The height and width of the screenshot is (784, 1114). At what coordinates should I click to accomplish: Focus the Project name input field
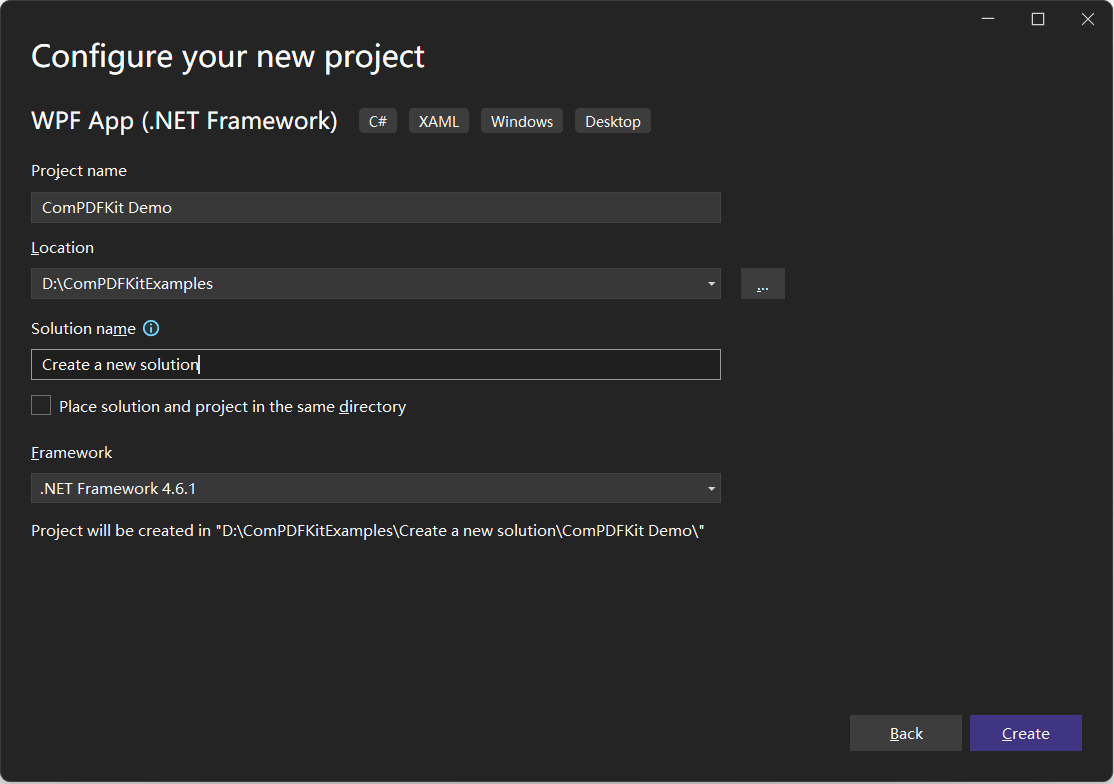tap(376, 207)
